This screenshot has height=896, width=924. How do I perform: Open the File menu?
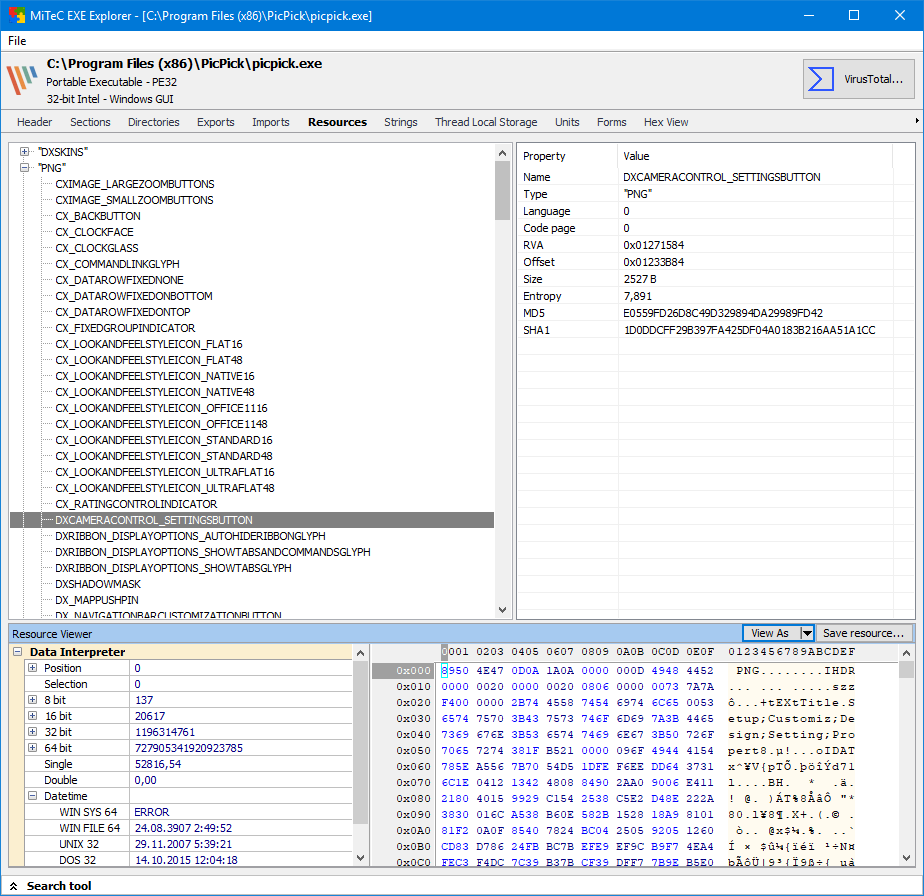[x=17, y=41]
